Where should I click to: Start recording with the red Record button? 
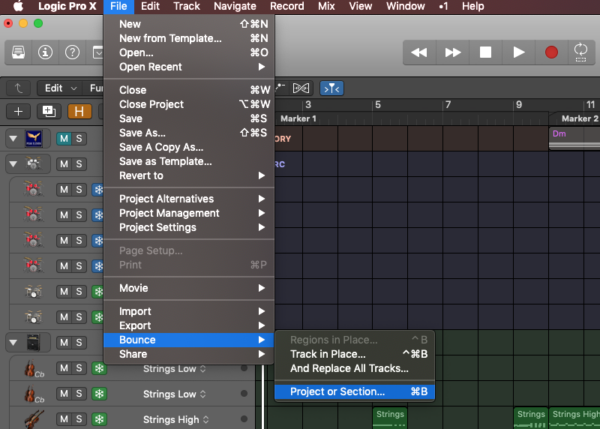point(551,52)
